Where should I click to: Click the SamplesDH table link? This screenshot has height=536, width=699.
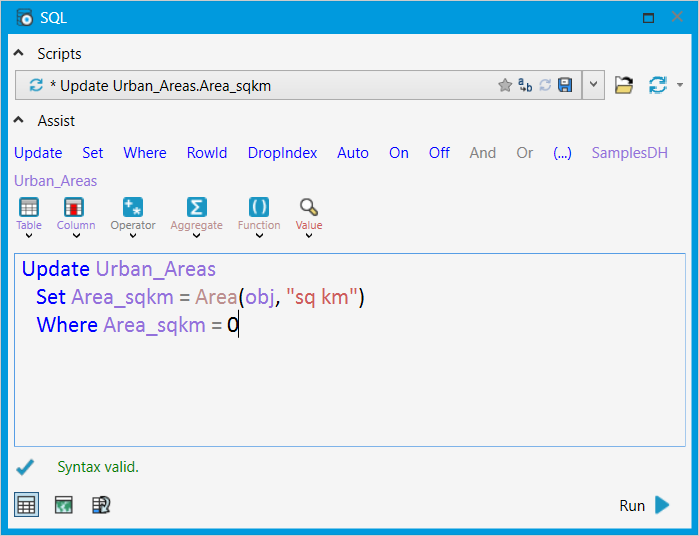point(629,153)
